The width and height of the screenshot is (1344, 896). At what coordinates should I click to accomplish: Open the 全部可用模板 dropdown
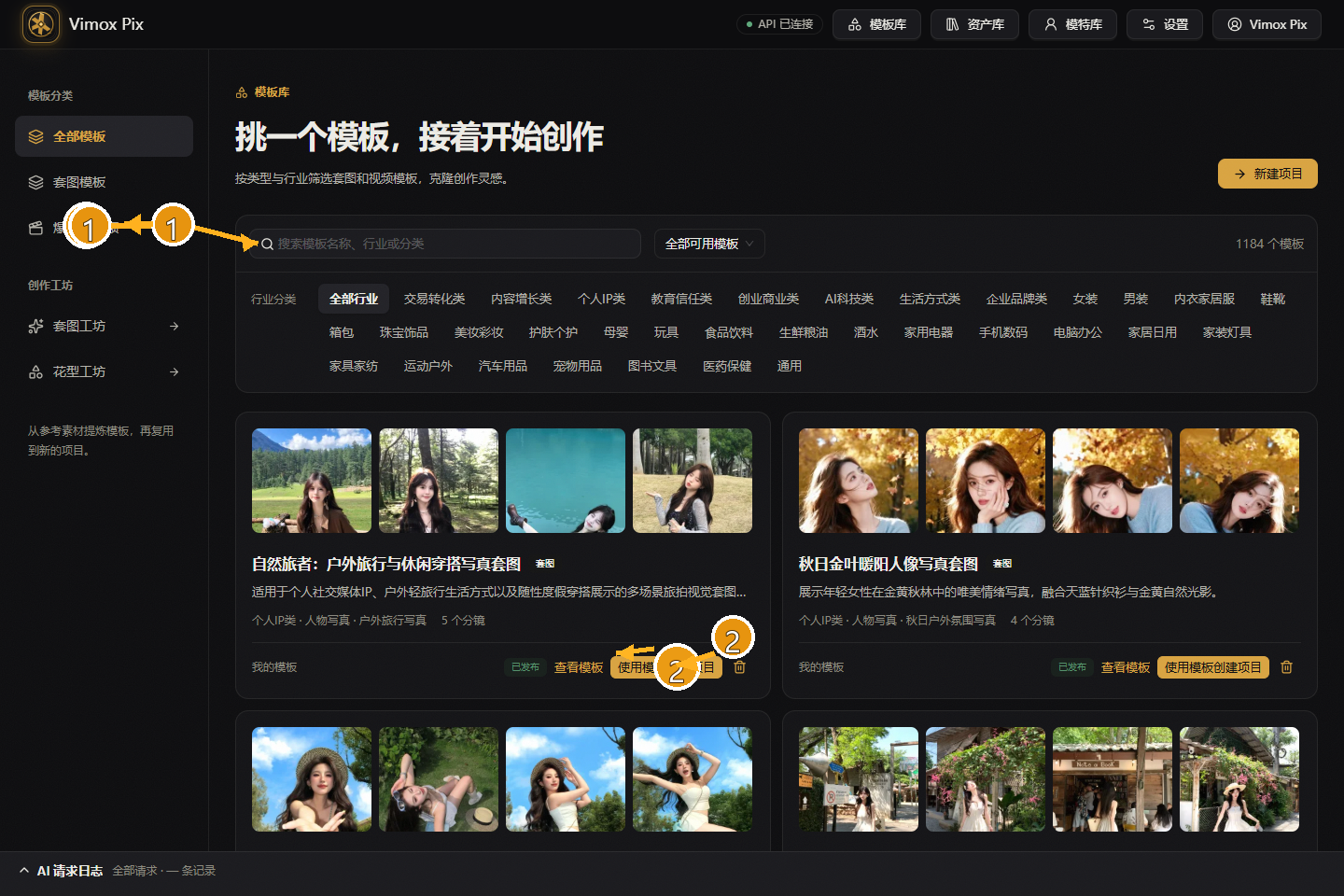pos(709,244)
